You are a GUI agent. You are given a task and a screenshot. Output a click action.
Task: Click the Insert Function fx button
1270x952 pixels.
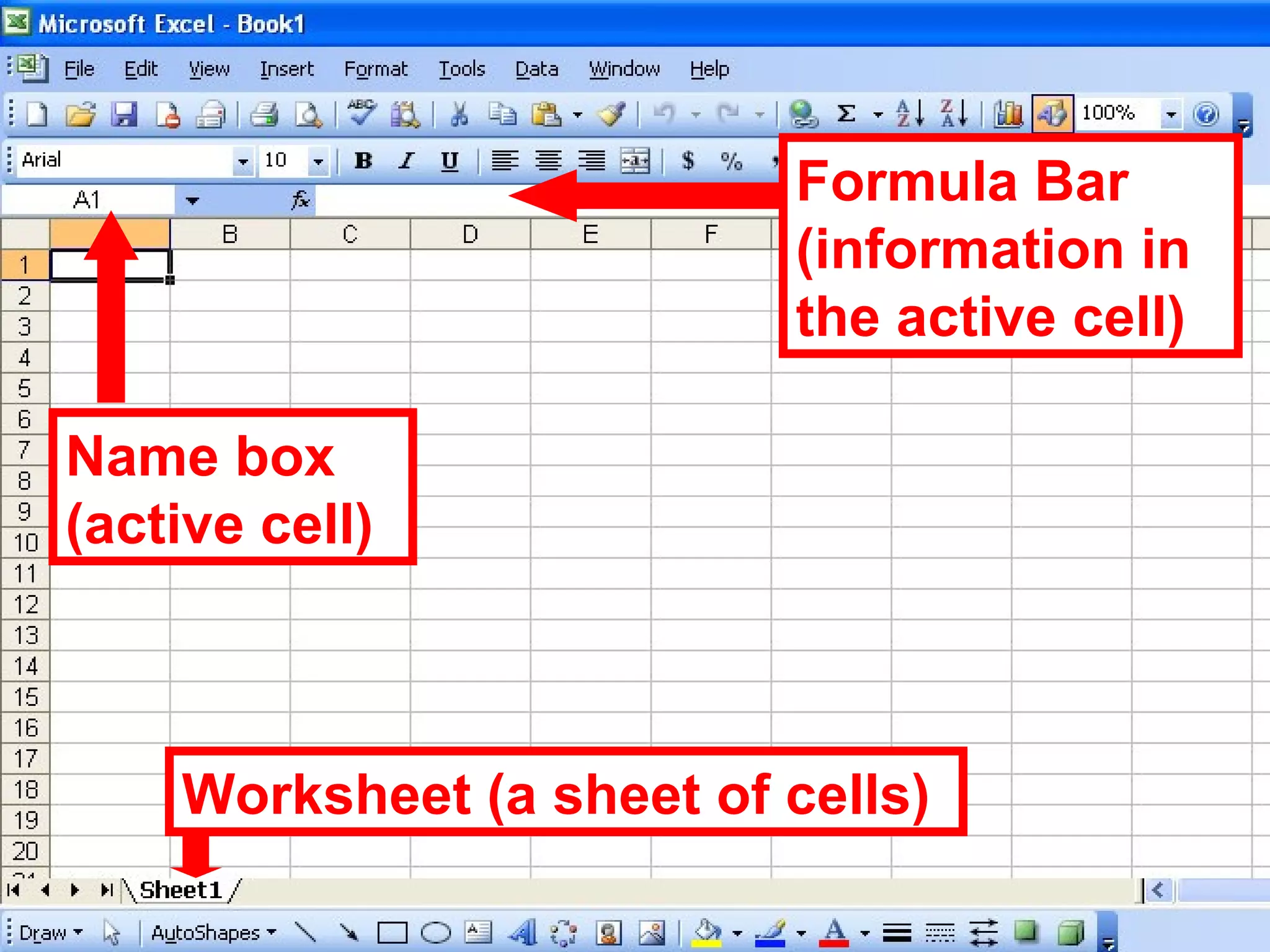click(301, 200)
